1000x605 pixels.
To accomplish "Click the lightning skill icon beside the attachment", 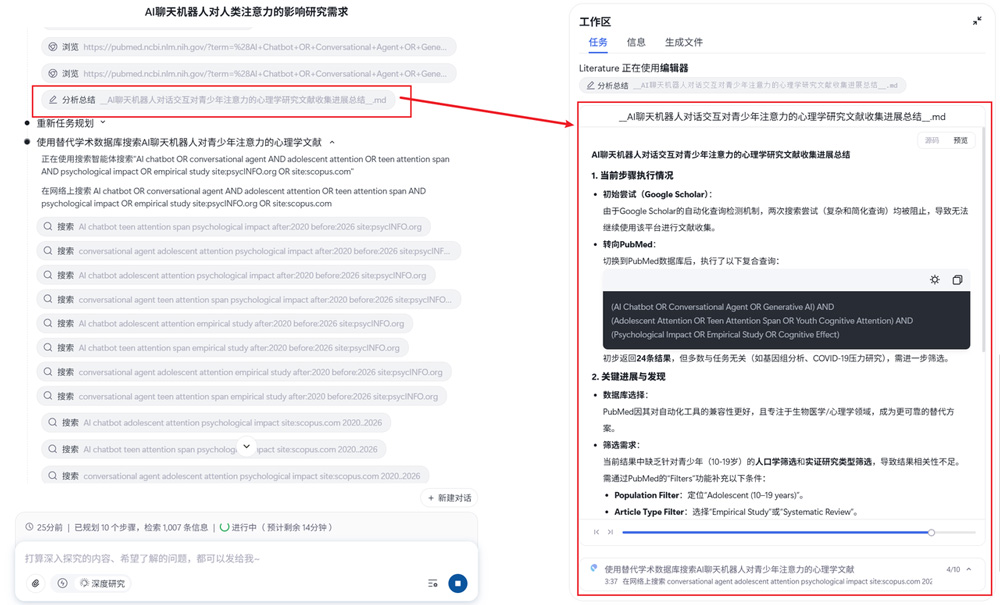I will [x=61, y=582].
